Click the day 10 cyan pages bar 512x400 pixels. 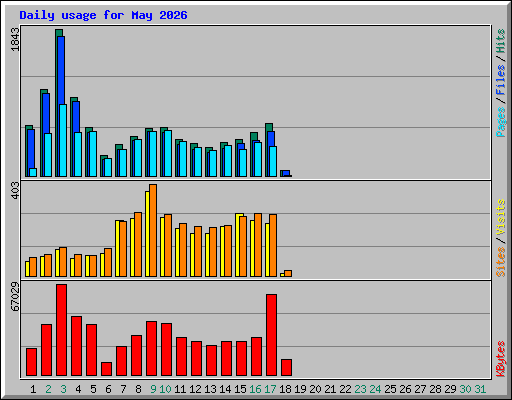(168, 153)
